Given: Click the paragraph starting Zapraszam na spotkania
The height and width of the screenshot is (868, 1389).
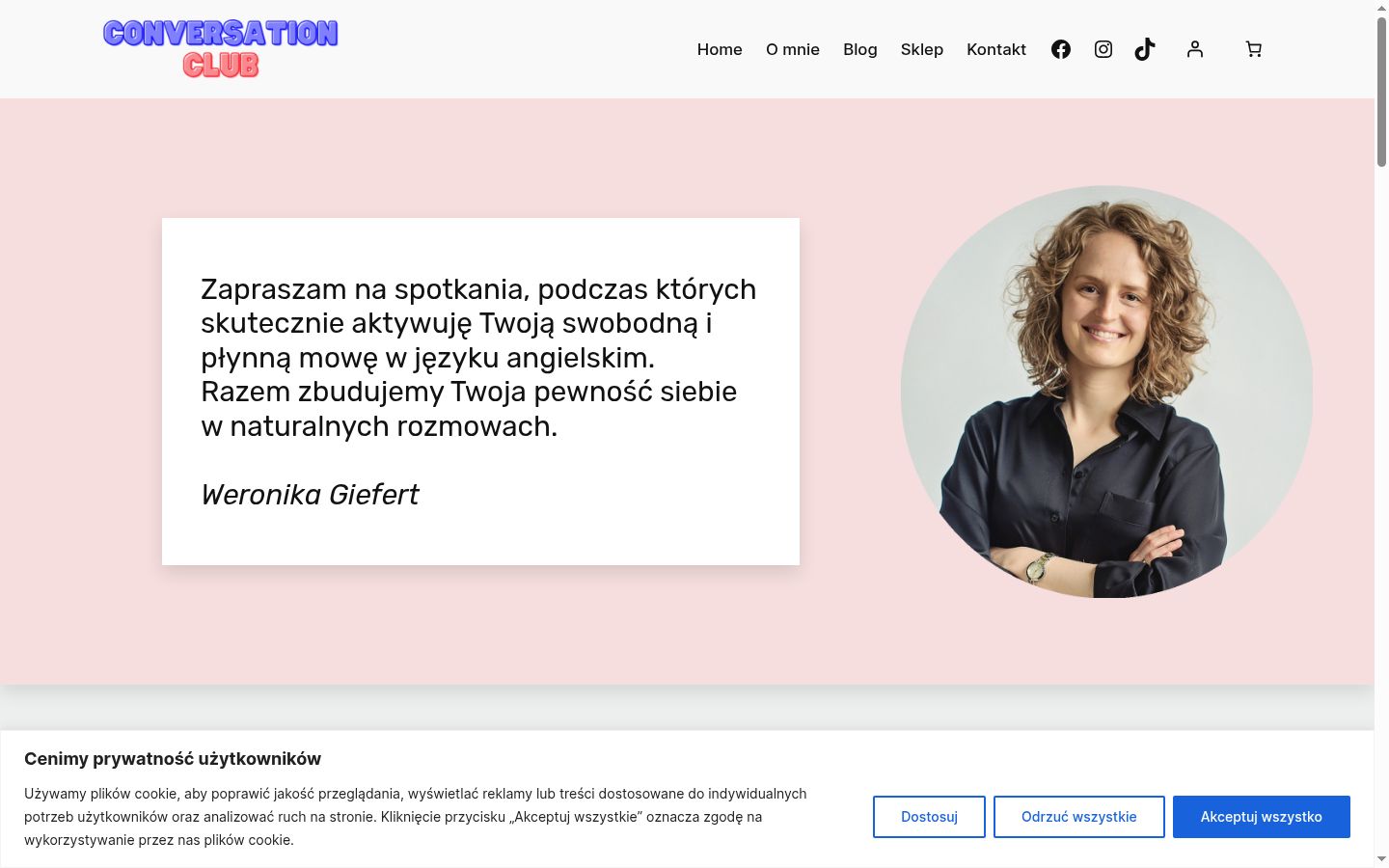Looking at the screenshot, I should pos(478,358).
